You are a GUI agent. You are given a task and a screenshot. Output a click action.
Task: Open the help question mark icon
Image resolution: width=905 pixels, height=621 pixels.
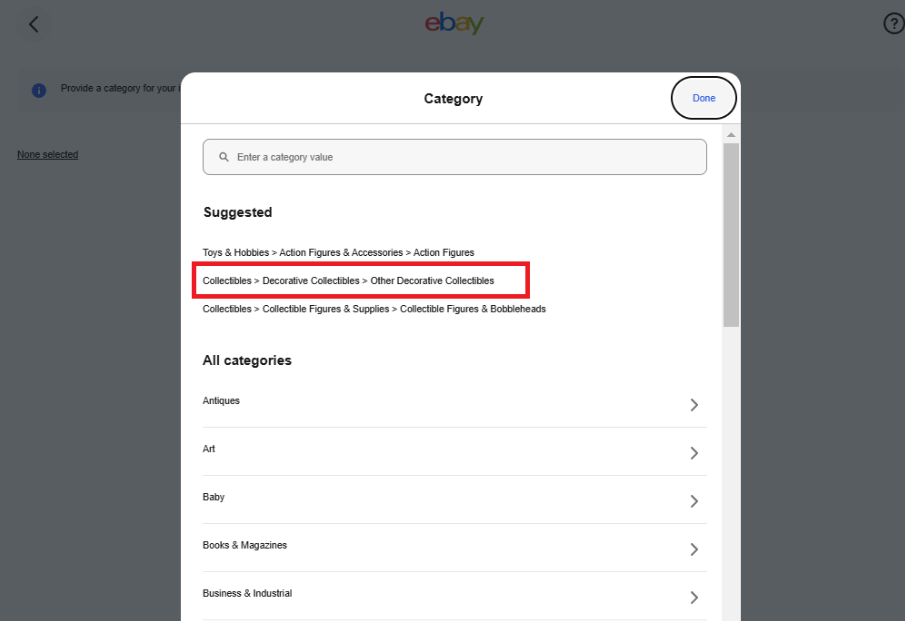893,23
